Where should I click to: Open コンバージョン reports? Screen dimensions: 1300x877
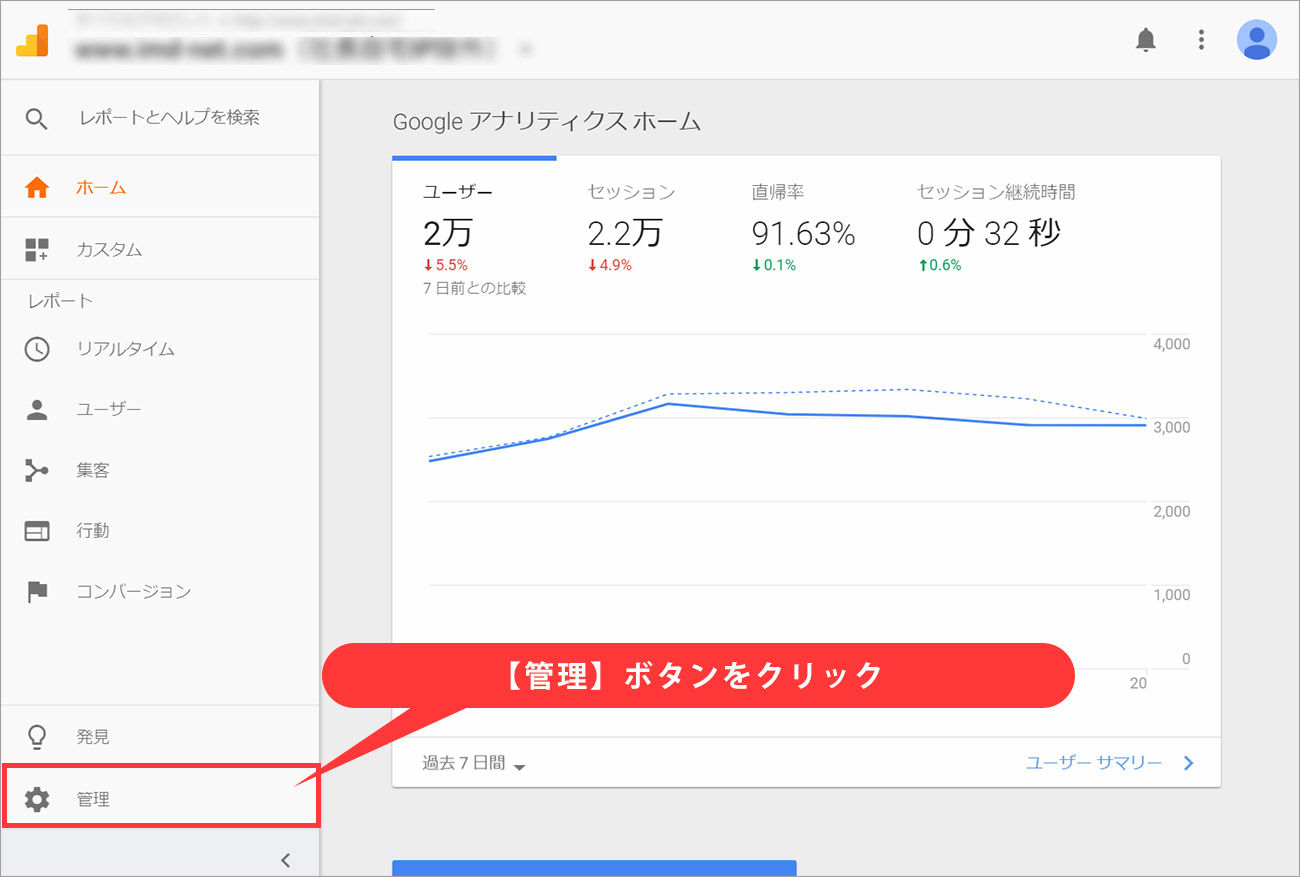pyautogui.click(x=160, y=592)
